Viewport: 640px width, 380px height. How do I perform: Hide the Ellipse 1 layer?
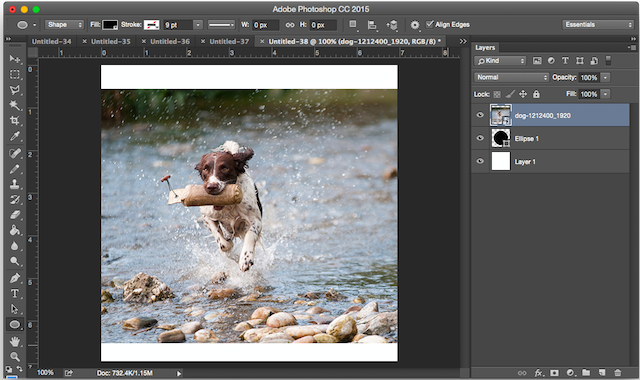[x=480, y=138]
